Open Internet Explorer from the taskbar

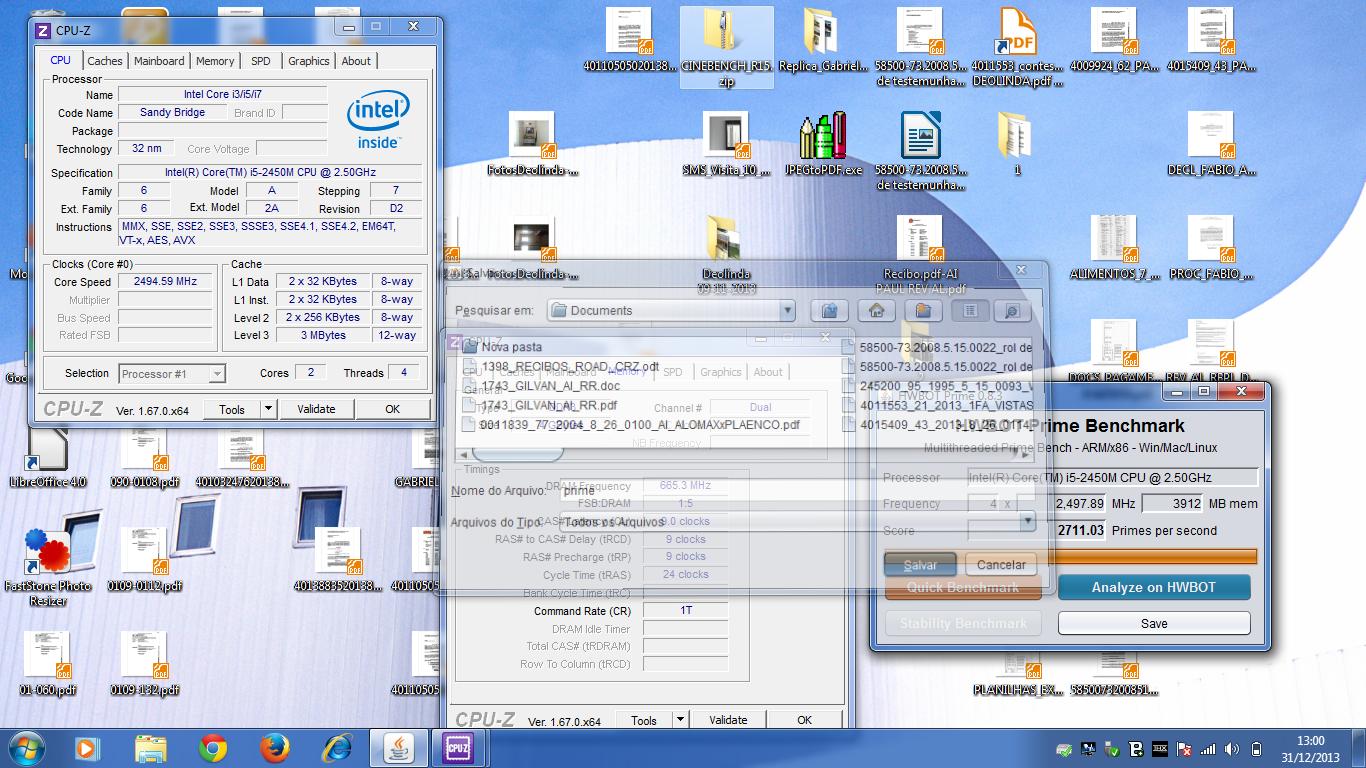tap(336, 747)
